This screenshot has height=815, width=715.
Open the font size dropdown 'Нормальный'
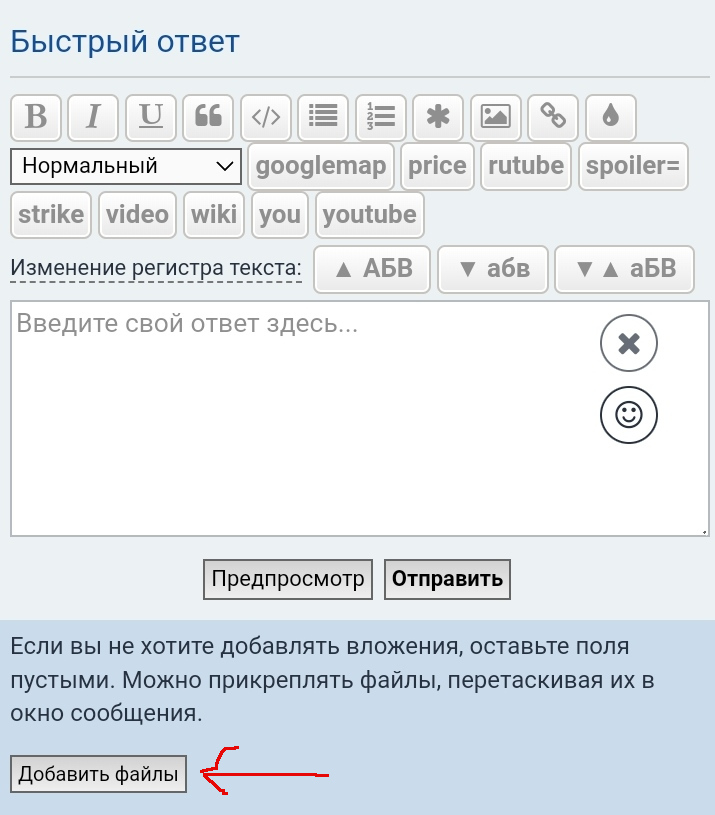[126, 167]
